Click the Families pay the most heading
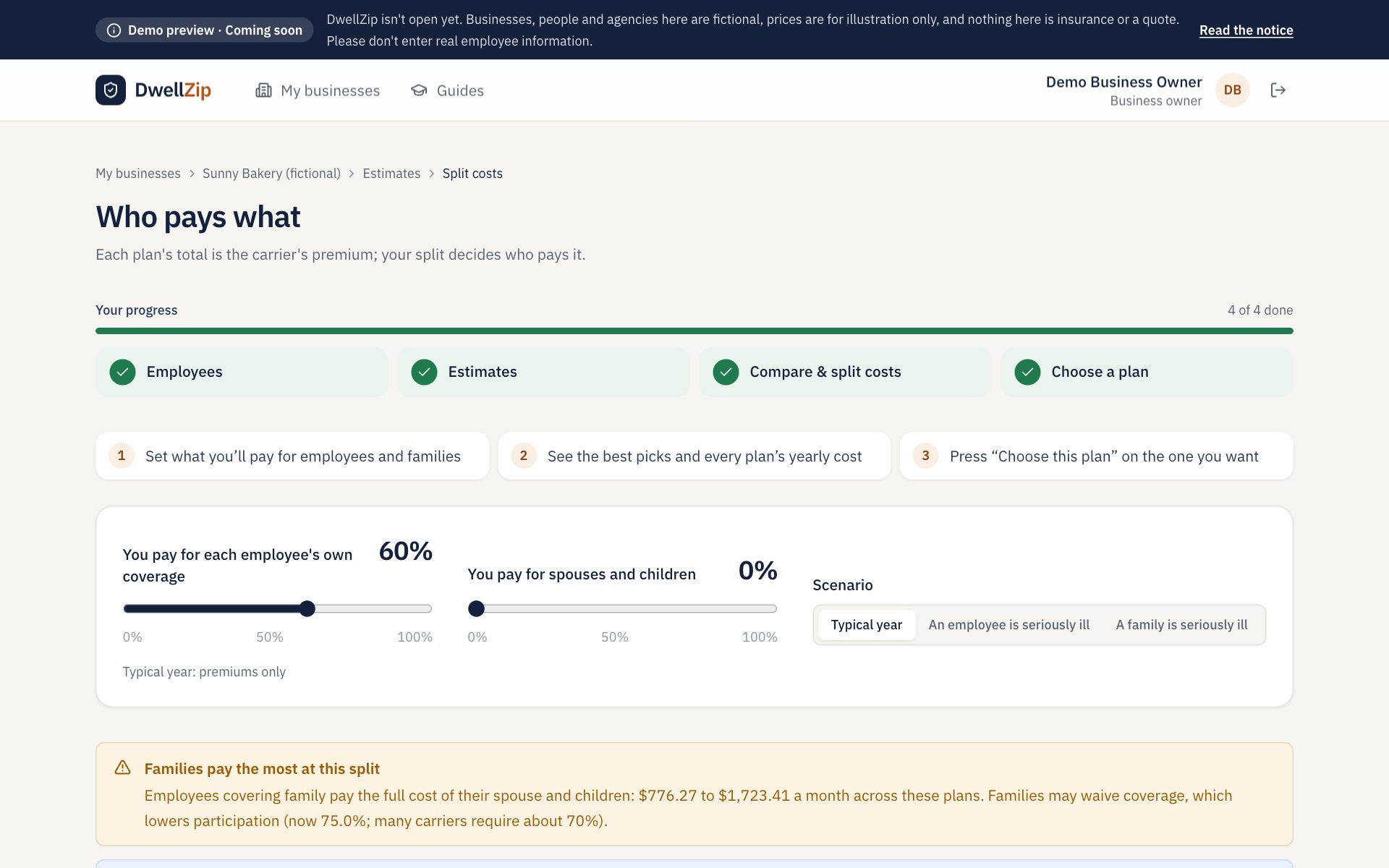 [x=262, y=769]
